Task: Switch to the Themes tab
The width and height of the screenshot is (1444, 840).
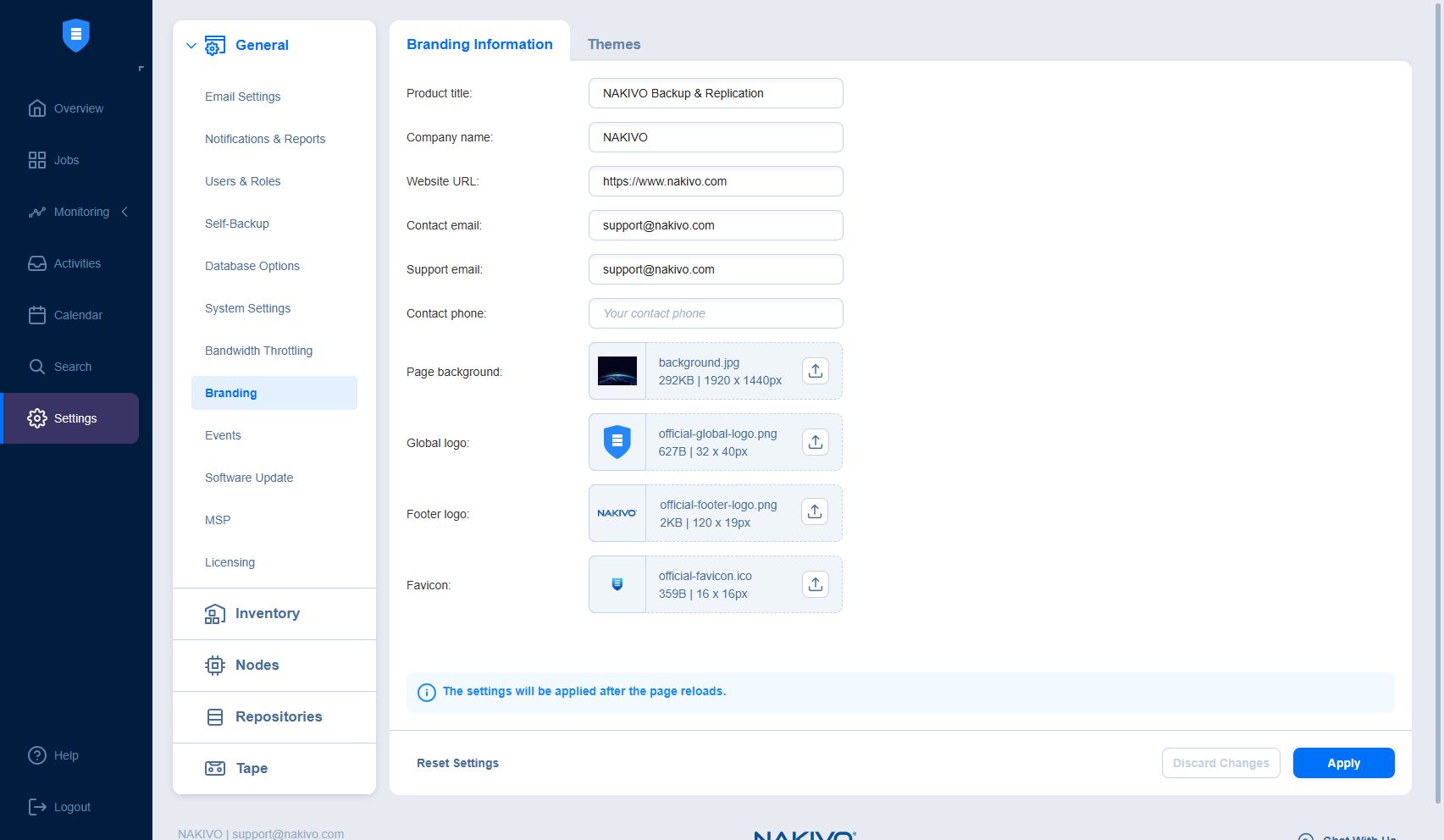Action: (x=614, y=44)
